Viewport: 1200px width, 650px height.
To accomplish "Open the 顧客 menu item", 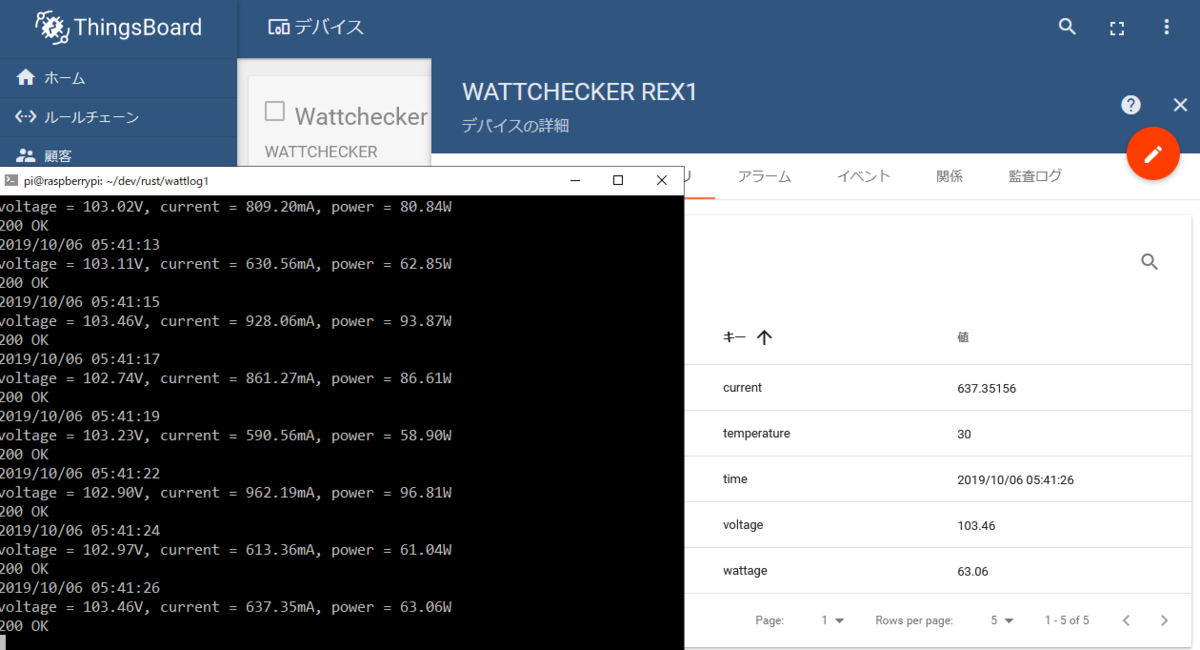I will tap(119, 155).
